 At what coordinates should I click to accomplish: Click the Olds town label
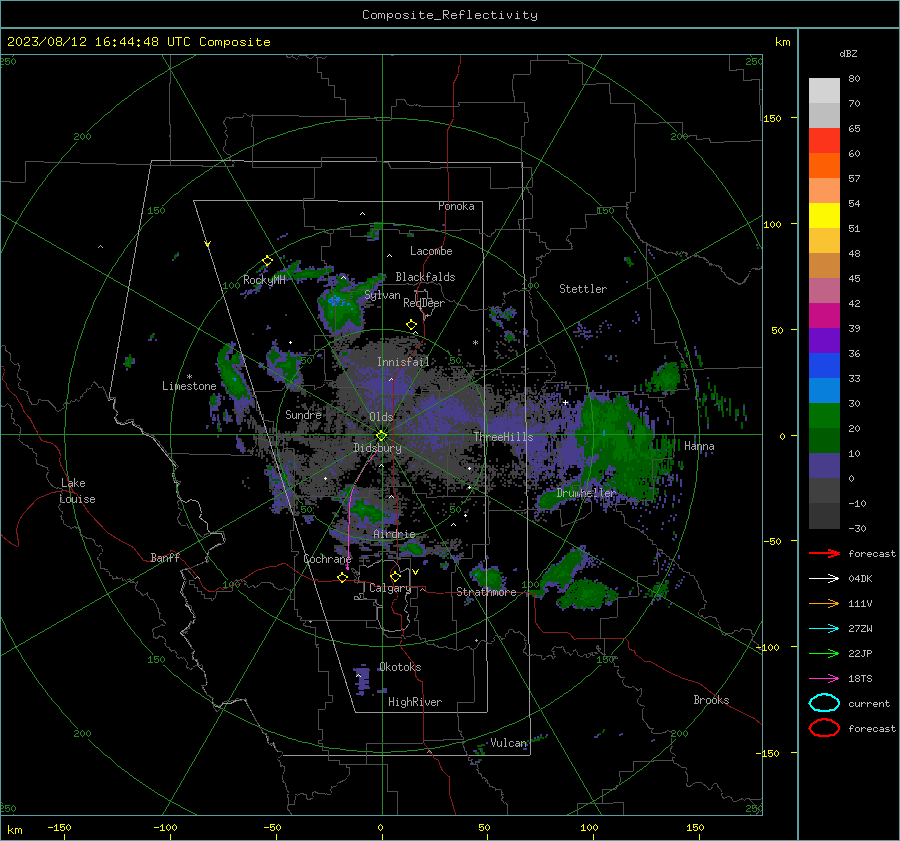pos(381,417)
